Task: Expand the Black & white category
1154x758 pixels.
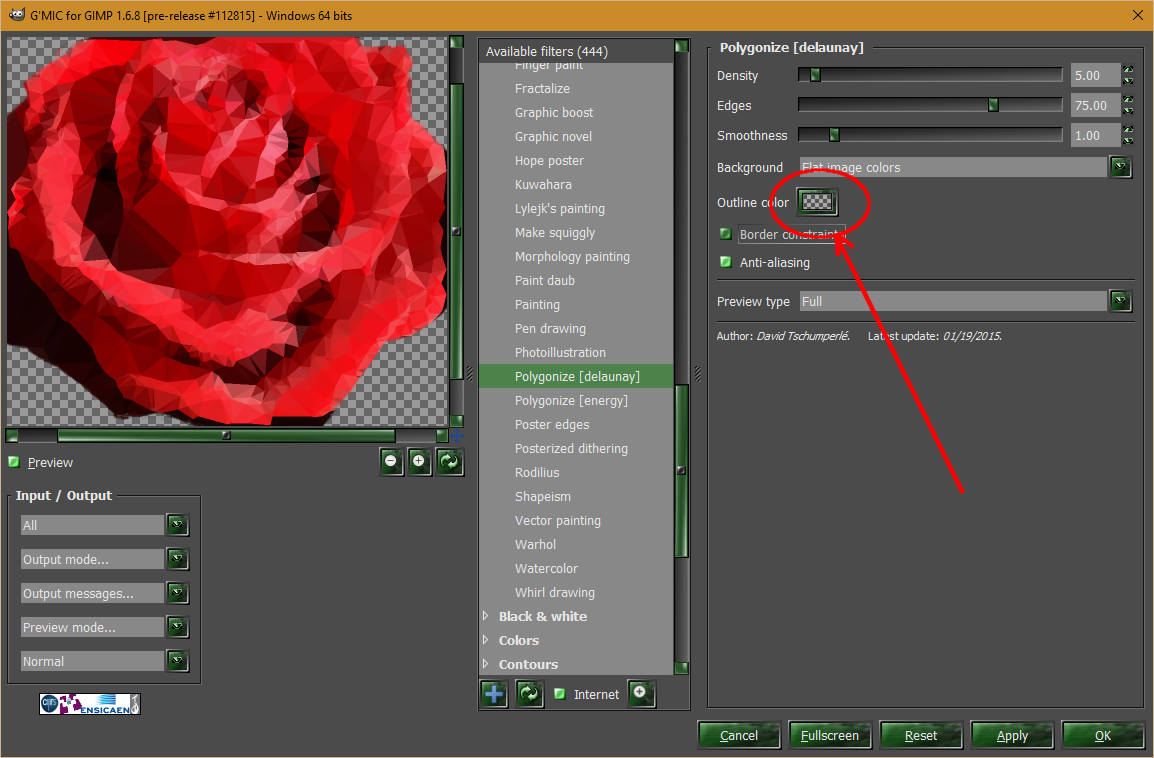Action: pos(486,616)
